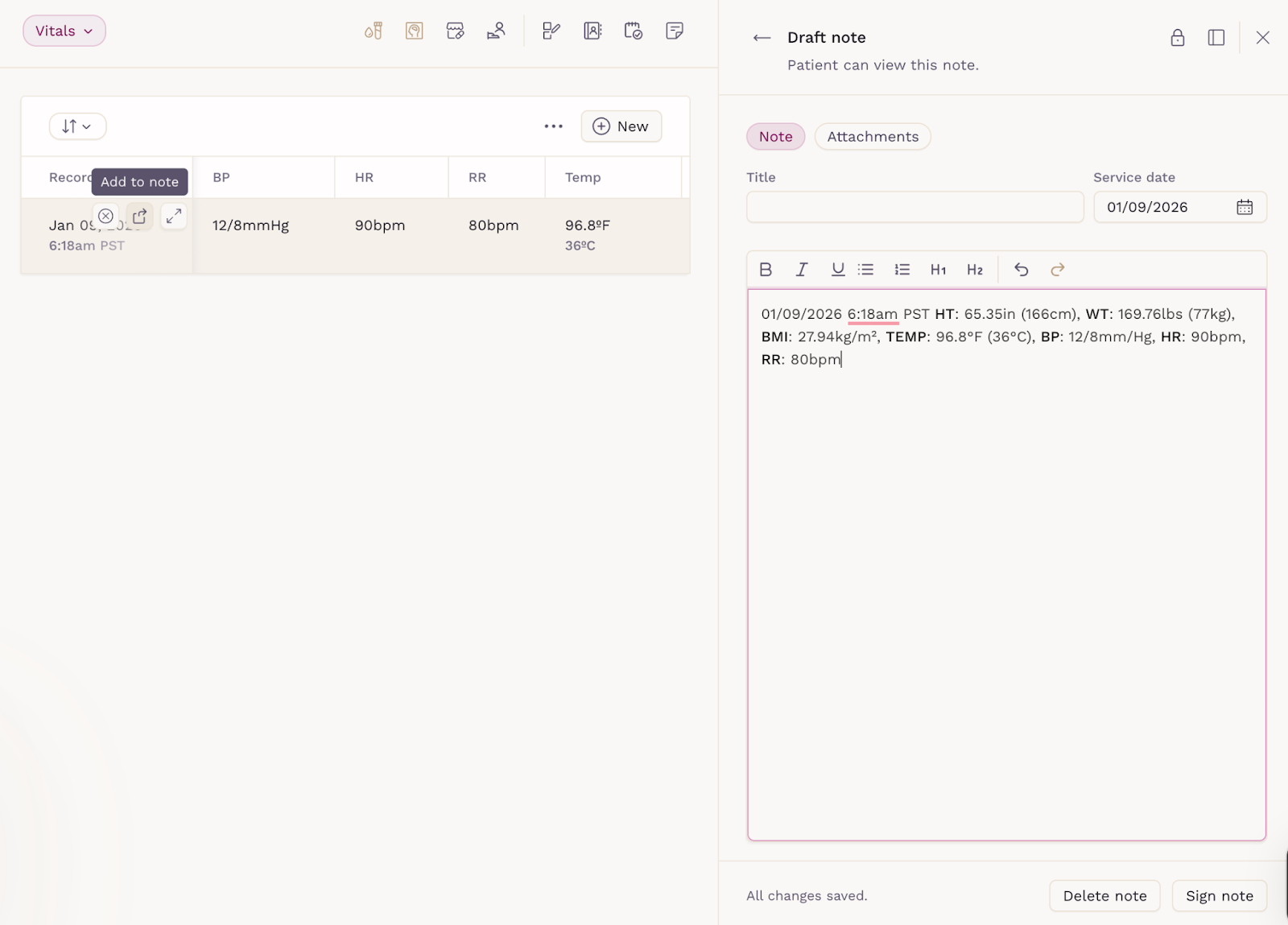Viewport: 1288px width, 925px height.
Task: Go back using the left arrow
Action: 762,38
